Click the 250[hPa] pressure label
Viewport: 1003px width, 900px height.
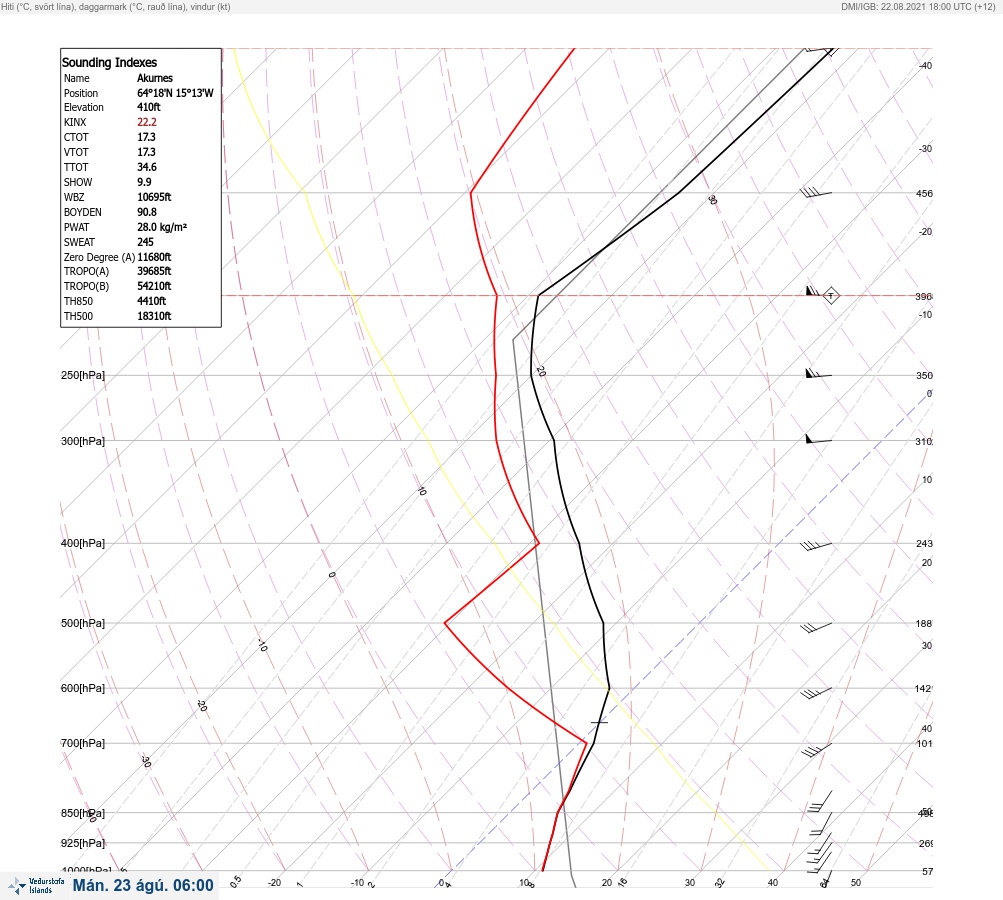(83, 375)
